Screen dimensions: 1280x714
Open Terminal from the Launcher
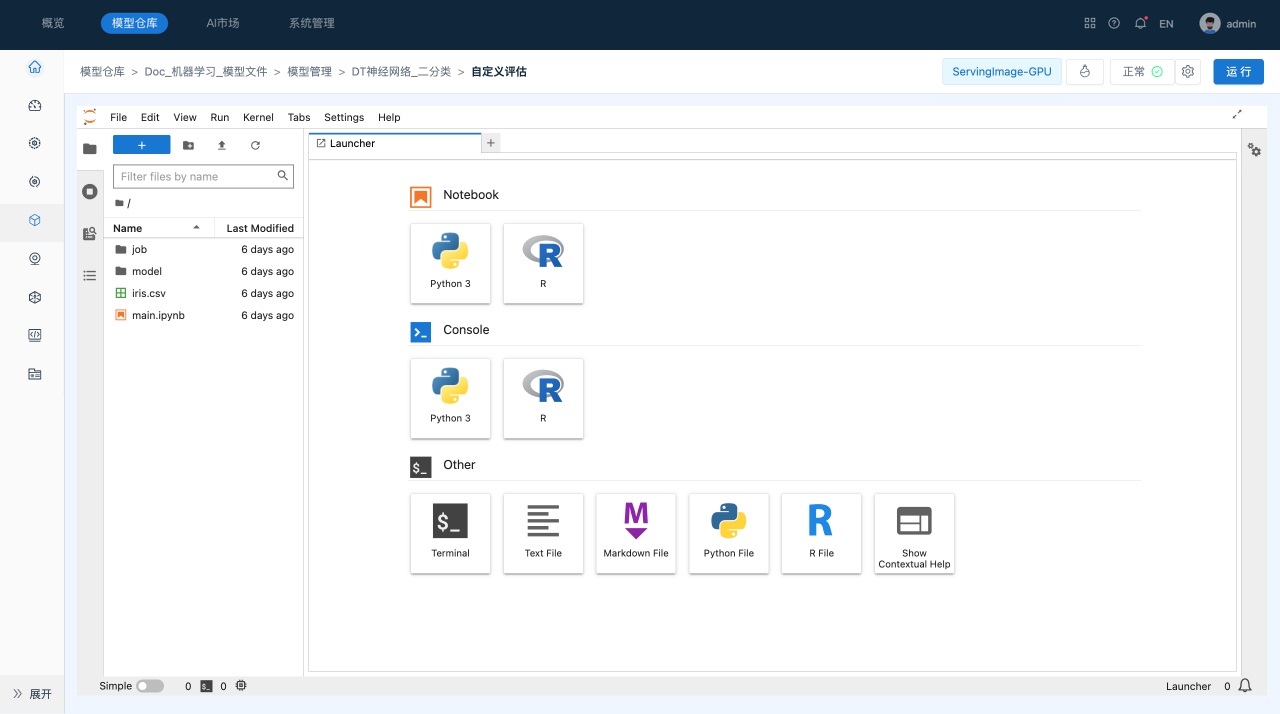[x=450, y=532]
